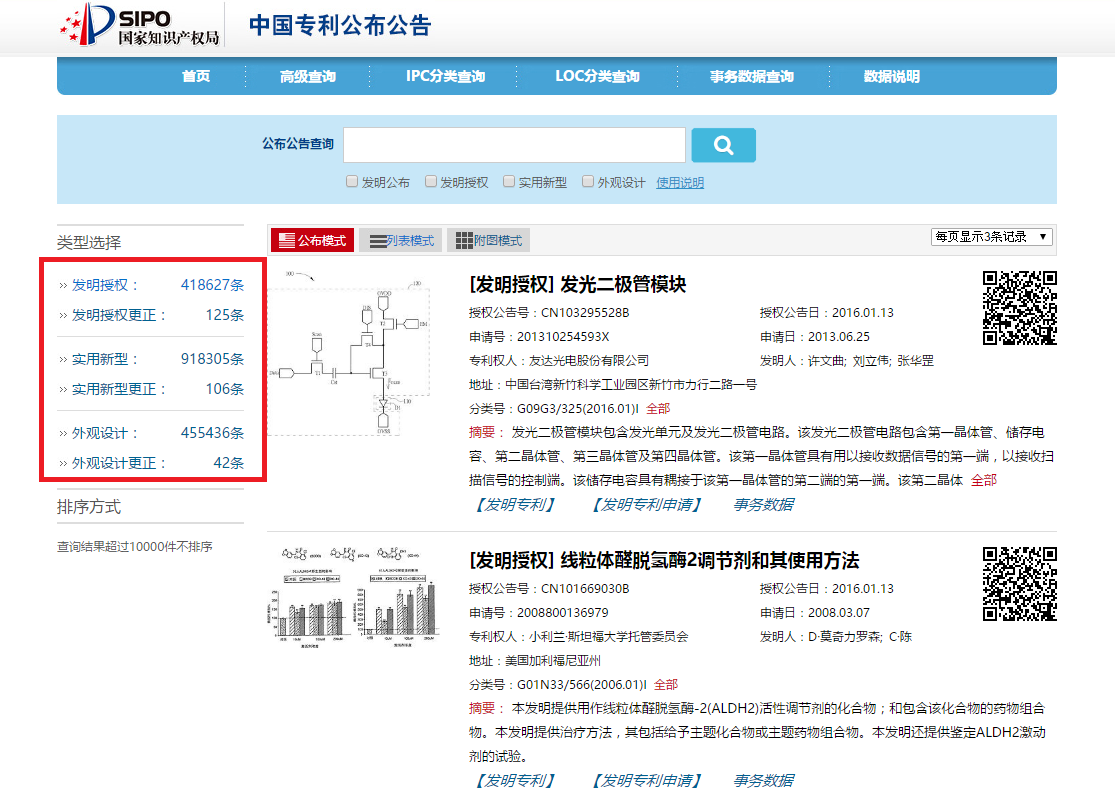This screenshot has height=797, width=1115.
Task: Open 每页显示3条记录 dropdown
Action: coord(991,237)
